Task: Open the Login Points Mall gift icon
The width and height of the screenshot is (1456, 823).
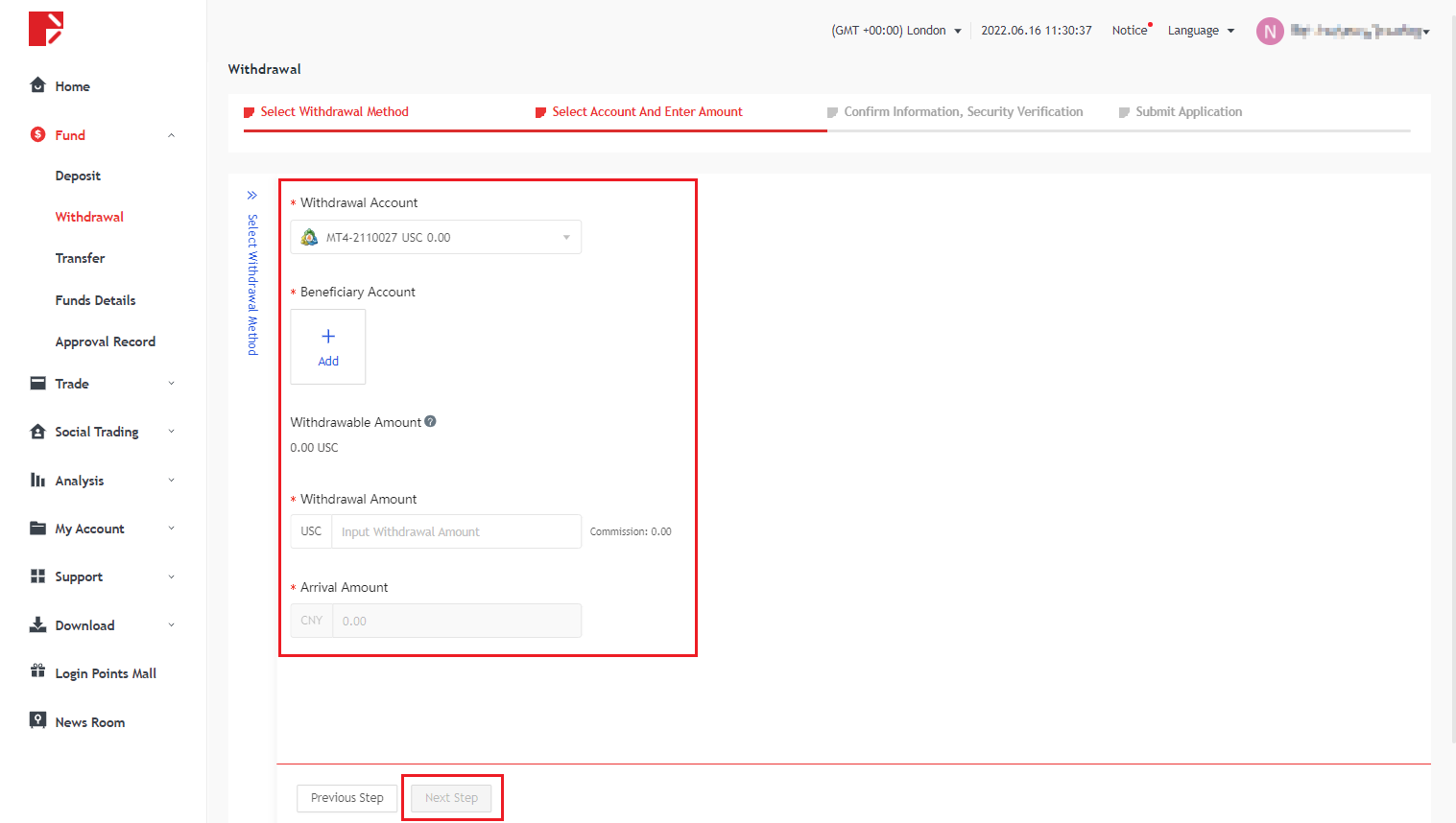Action: pyautogui.click(x=38, y=672)
